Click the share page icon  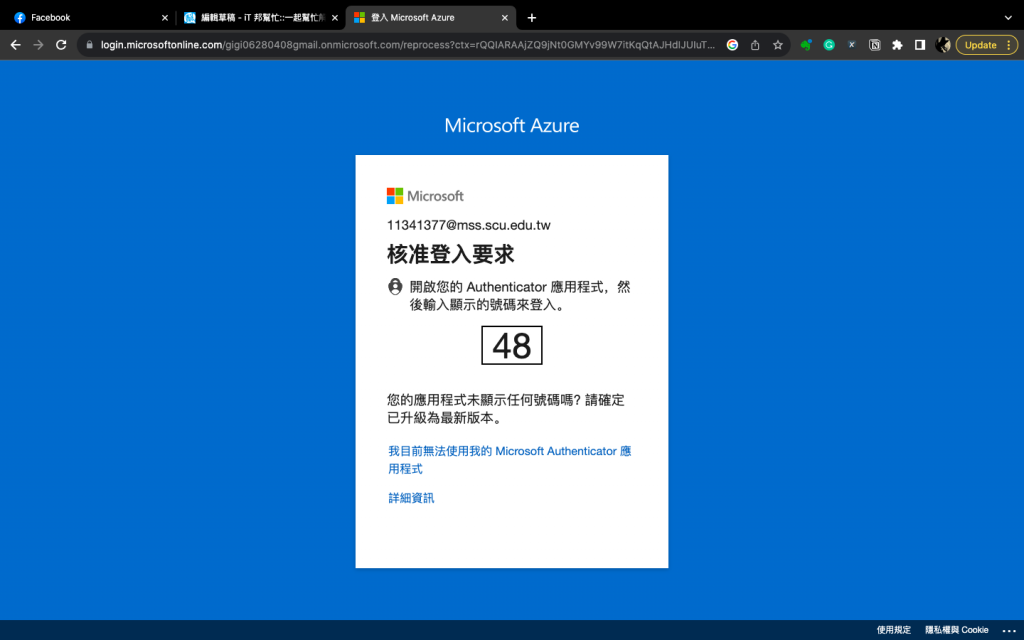click(x=755, y=45)
